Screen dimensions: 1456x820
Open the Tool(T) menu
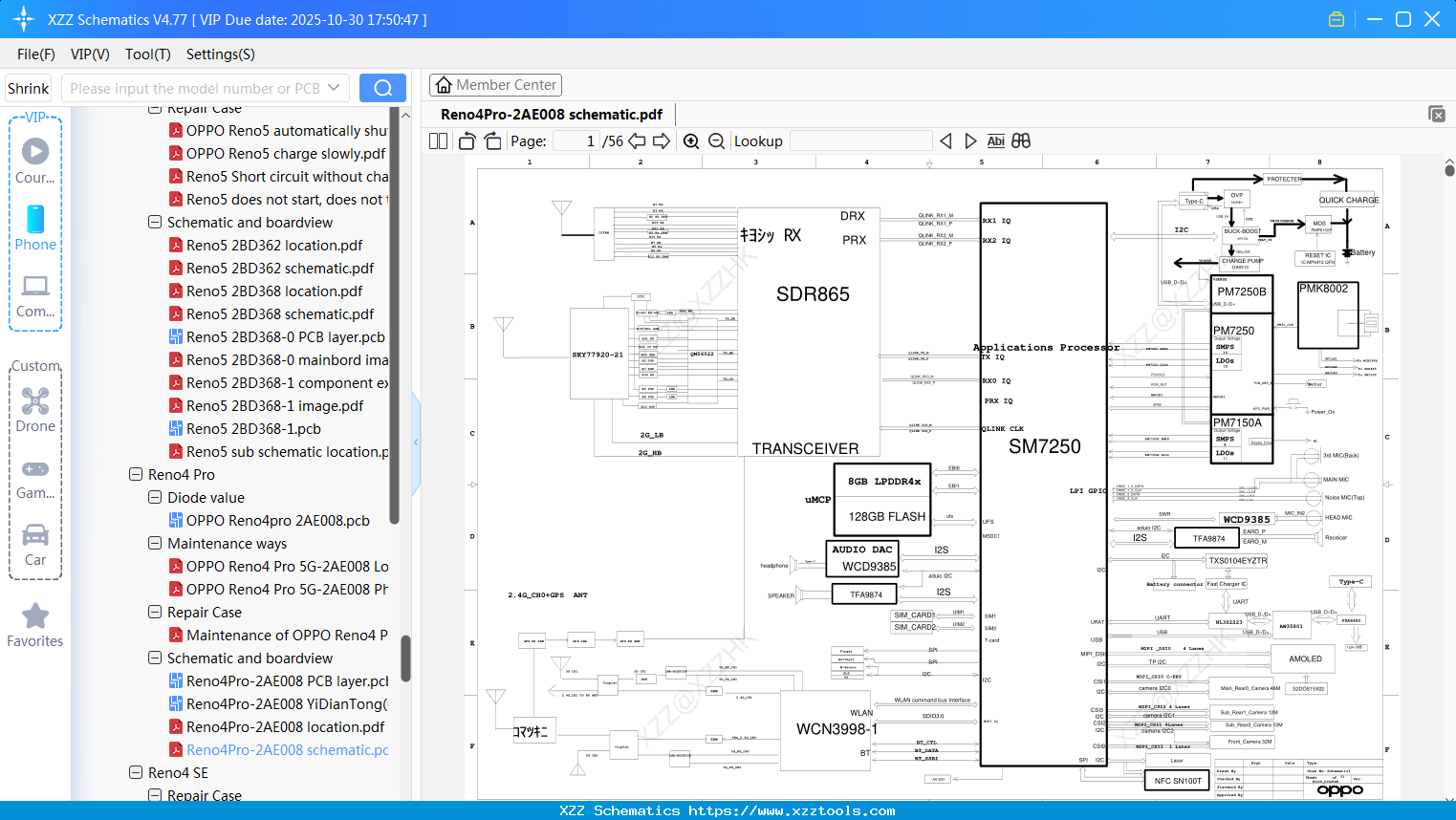point(147,54)
